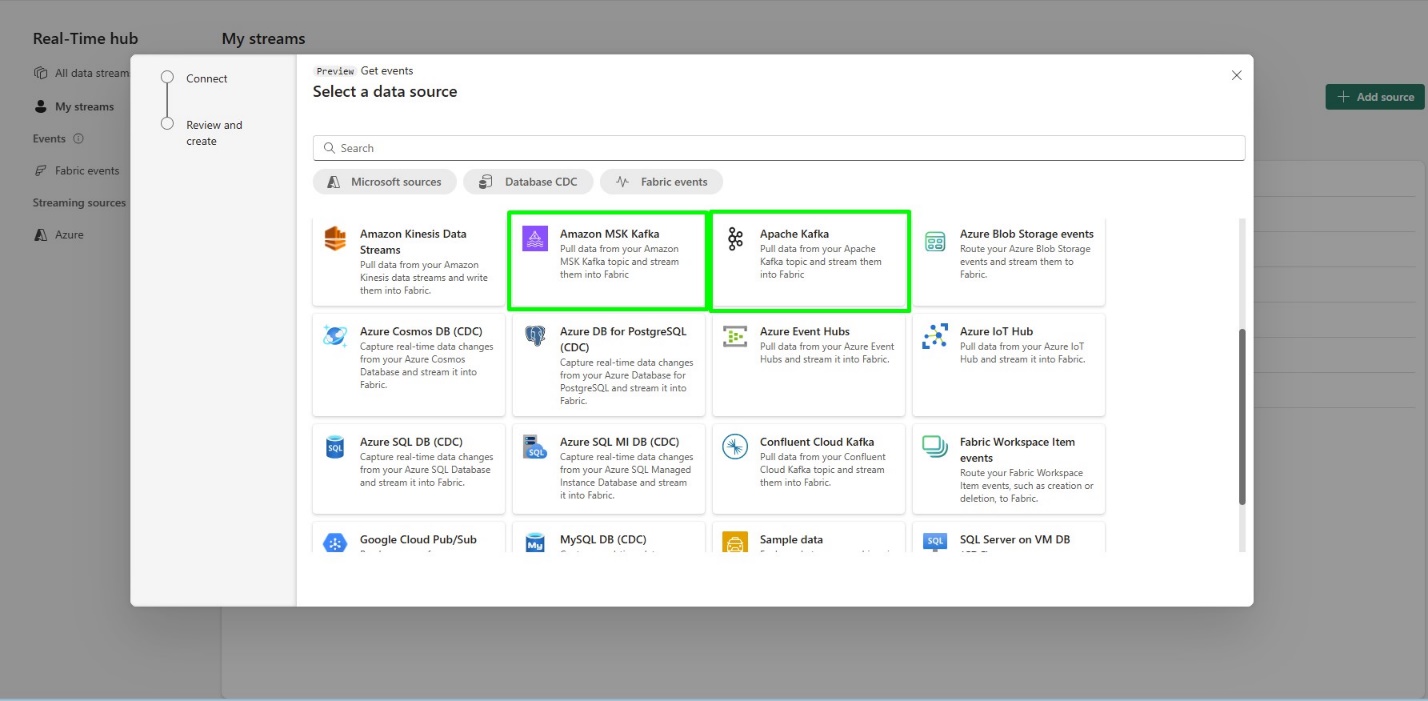Pick the Apache Kafka source icon

[735, 238]
